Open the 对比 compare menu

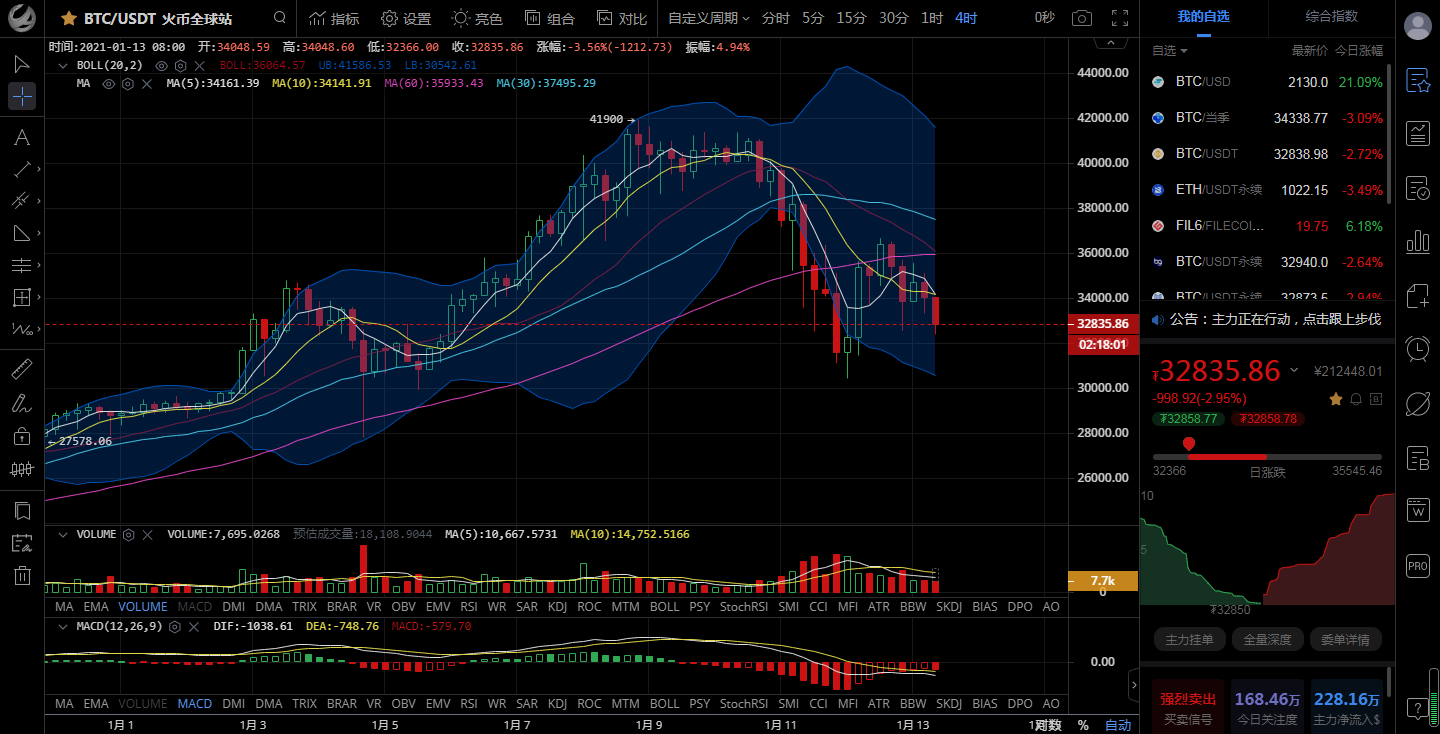(x=621, y=18)
